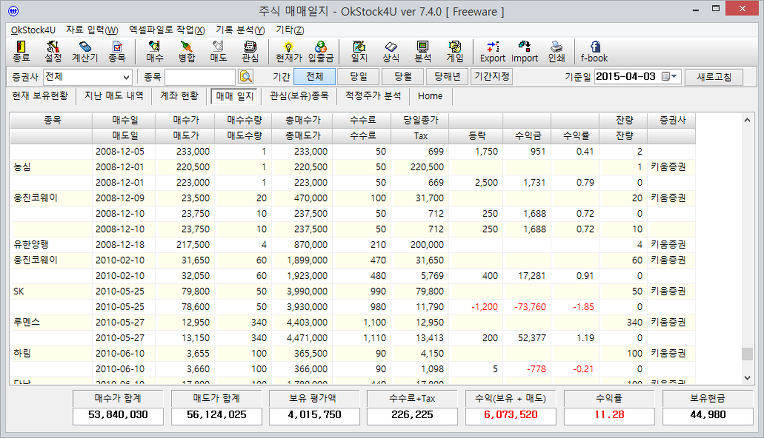The width and height of the screenshot is (764, 438).
Task: Click the 새로고침 refresh button
Action: tap(721, 77)
